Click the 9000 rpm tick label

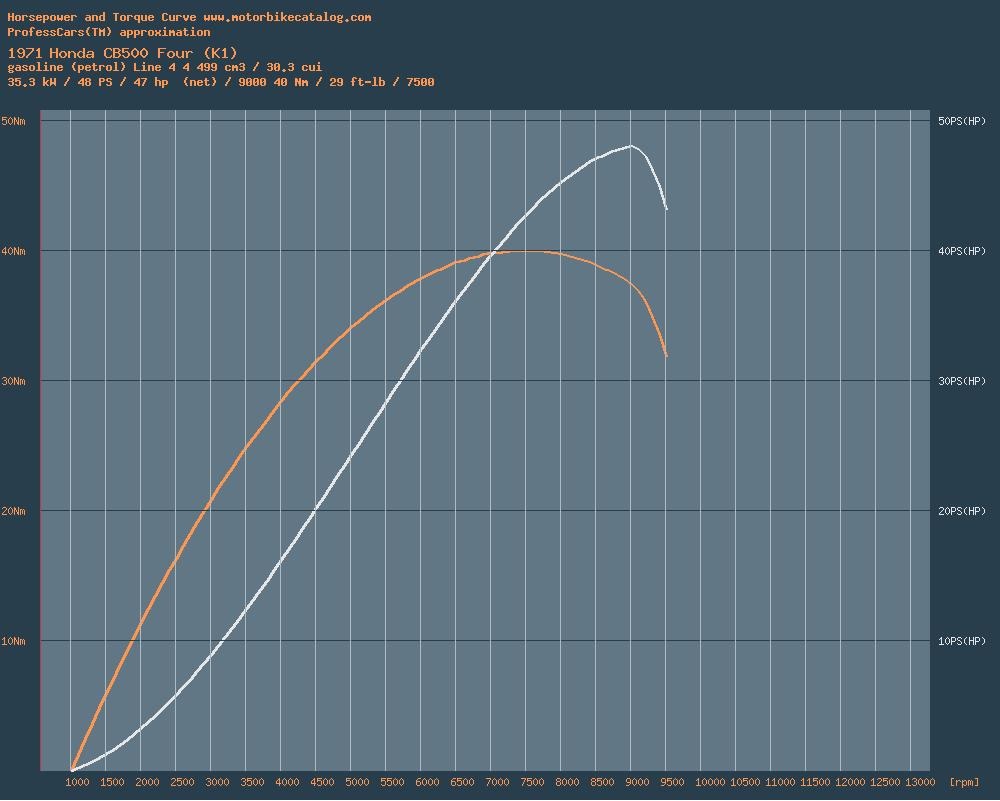637,782
